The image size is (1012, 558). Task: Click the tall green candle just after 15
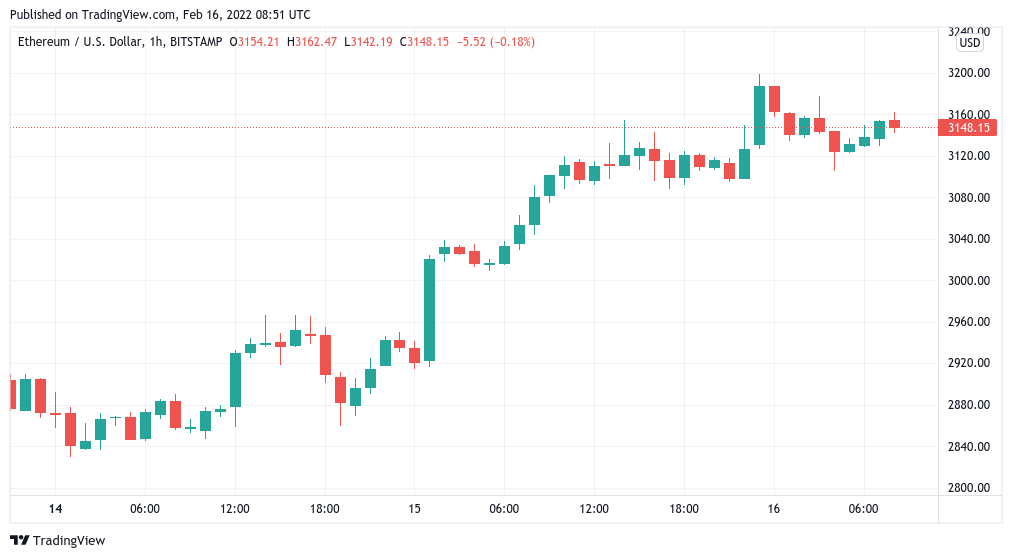(x=430, y=310)
